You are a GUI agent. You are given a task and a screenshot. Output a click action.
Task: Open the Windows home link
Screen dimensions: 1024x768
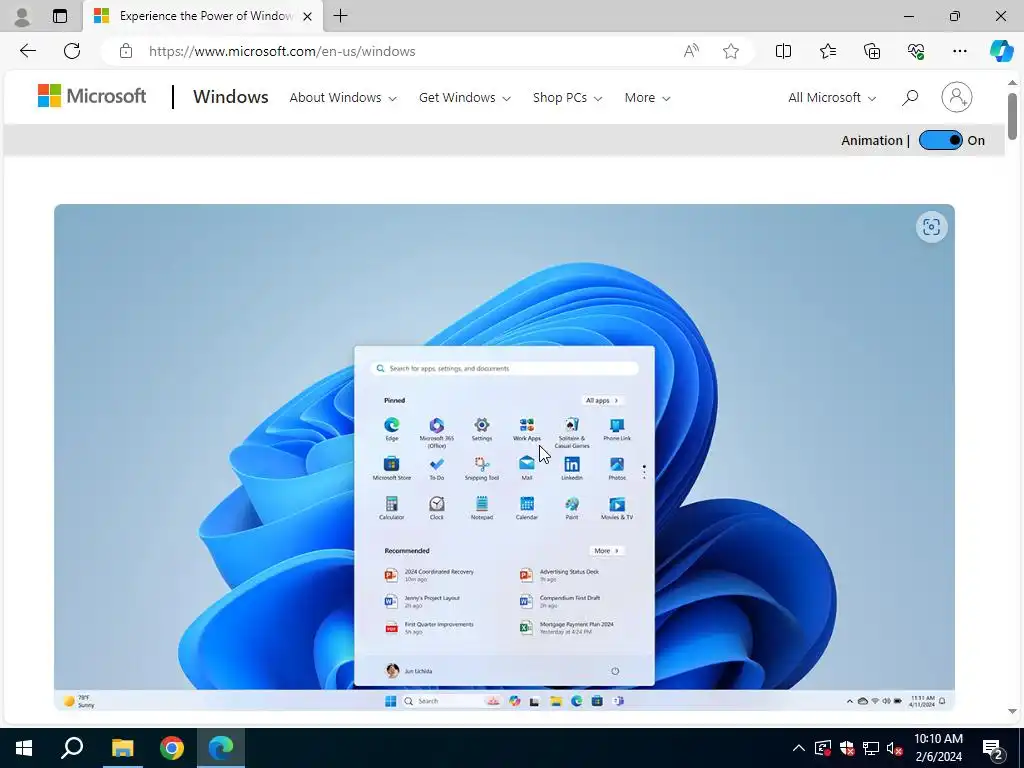(x=231, y=97)
